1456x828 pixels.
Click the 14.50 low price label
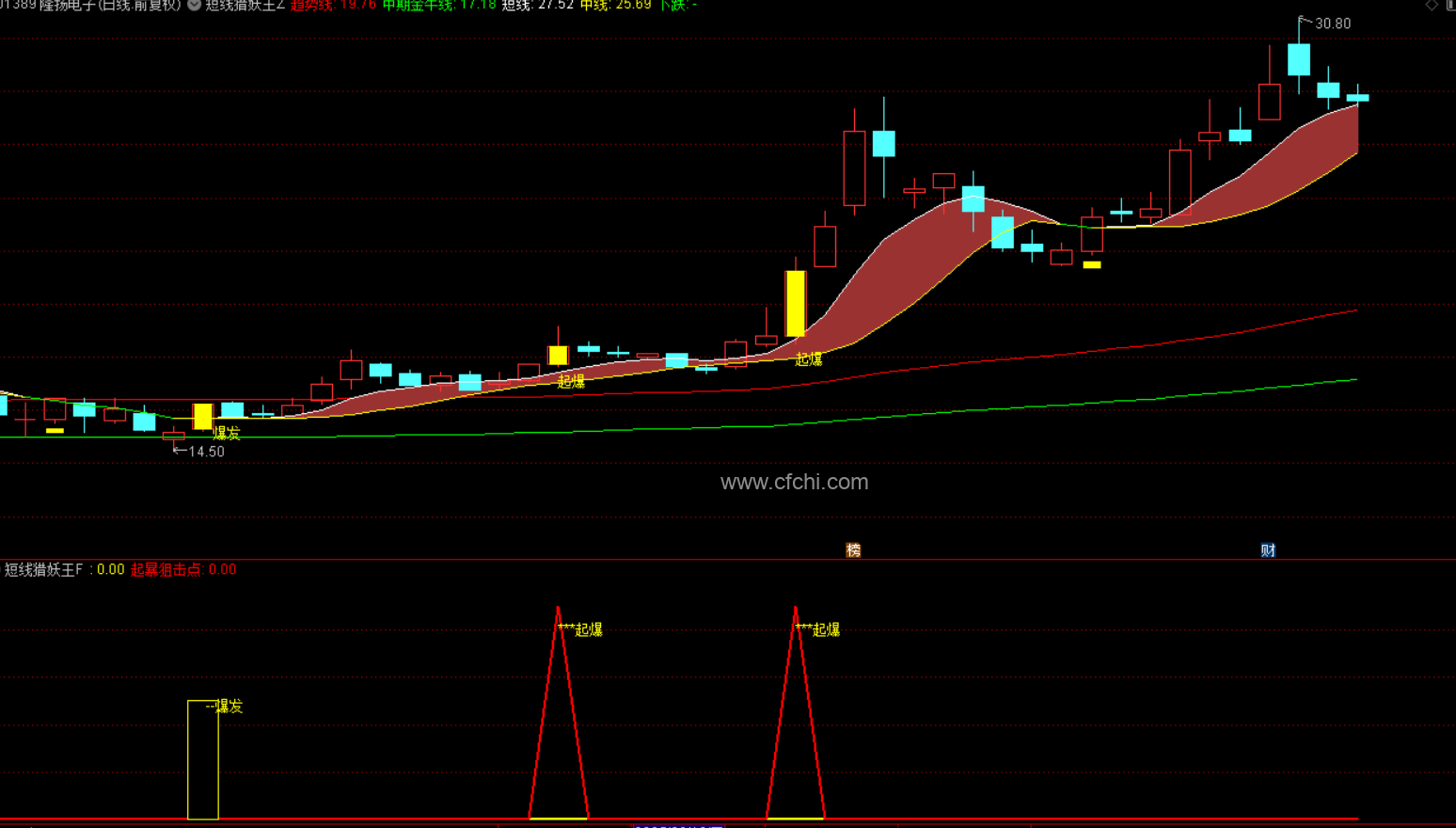[x=207, y=452]
